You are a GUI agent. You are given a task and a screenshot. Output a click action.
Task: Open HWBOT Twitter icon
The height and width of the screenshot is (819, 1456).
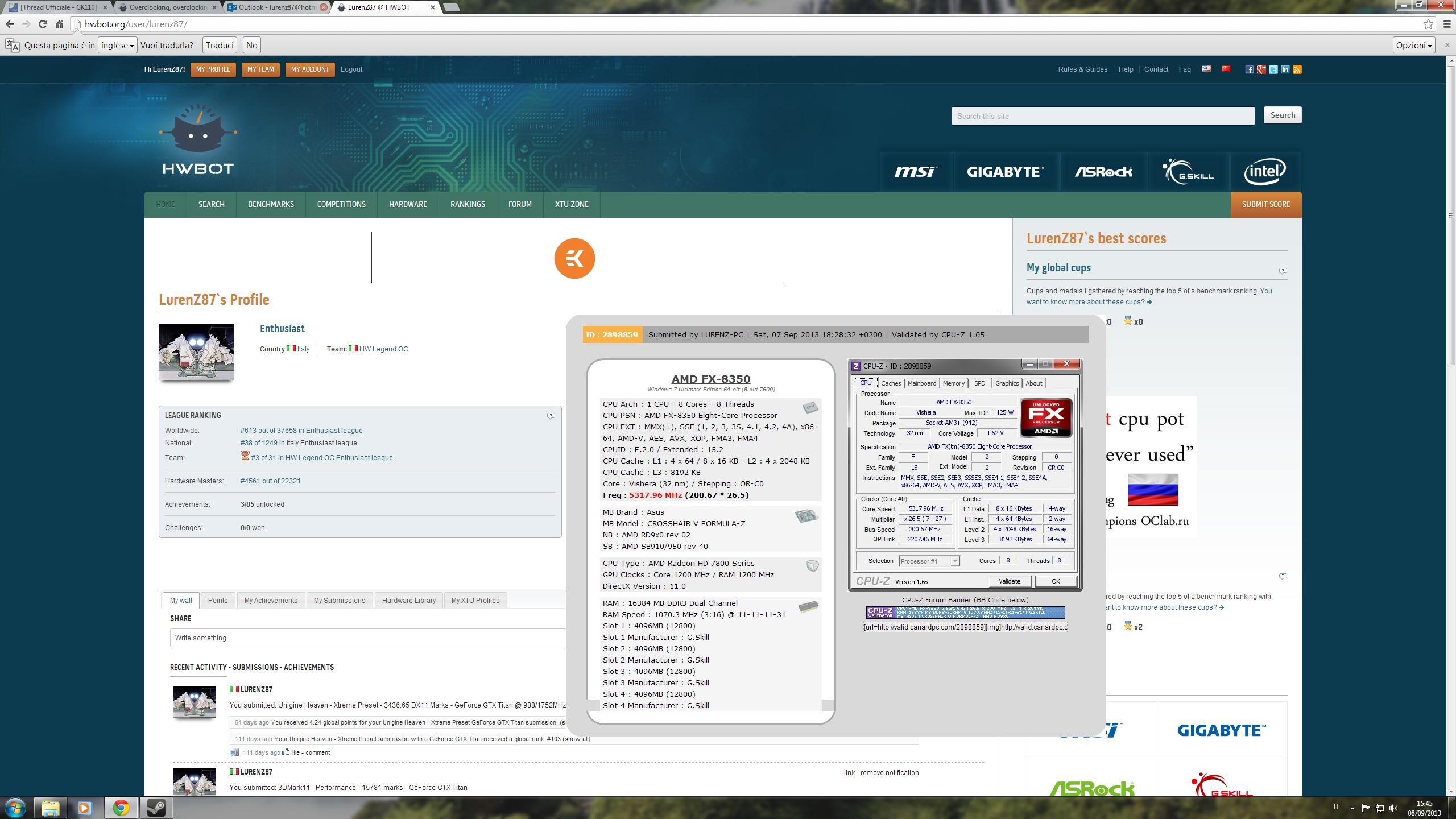tap(1273, 69)
